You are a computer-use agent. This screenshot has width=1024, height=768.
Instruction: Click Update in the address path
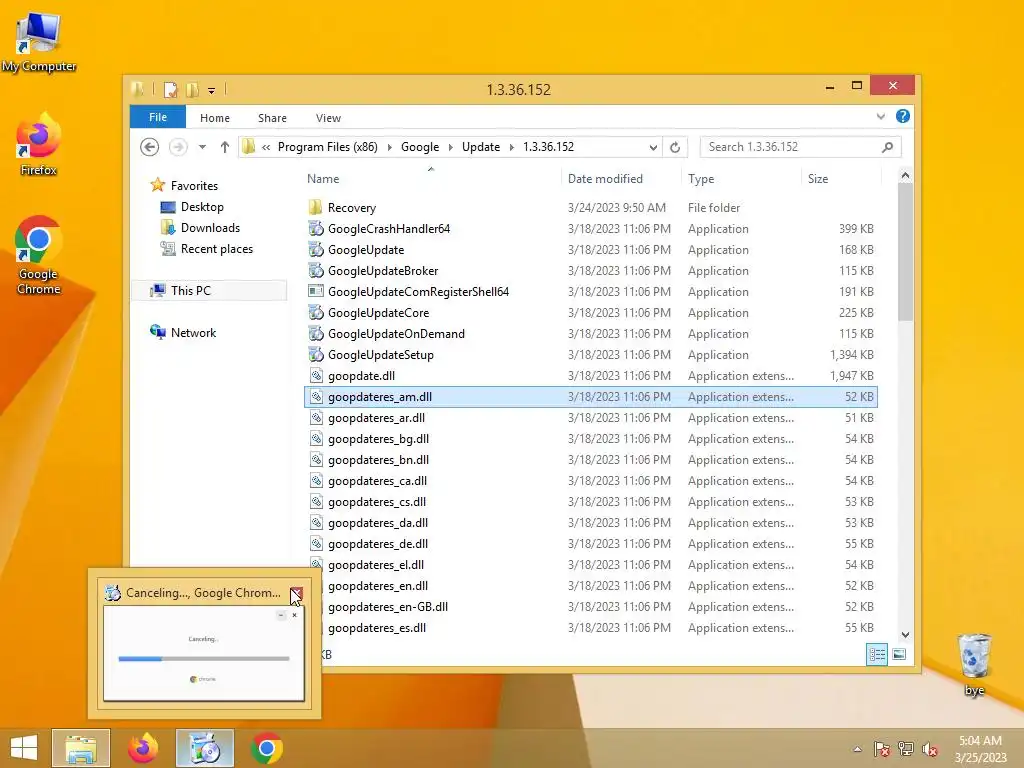(481, 147)
